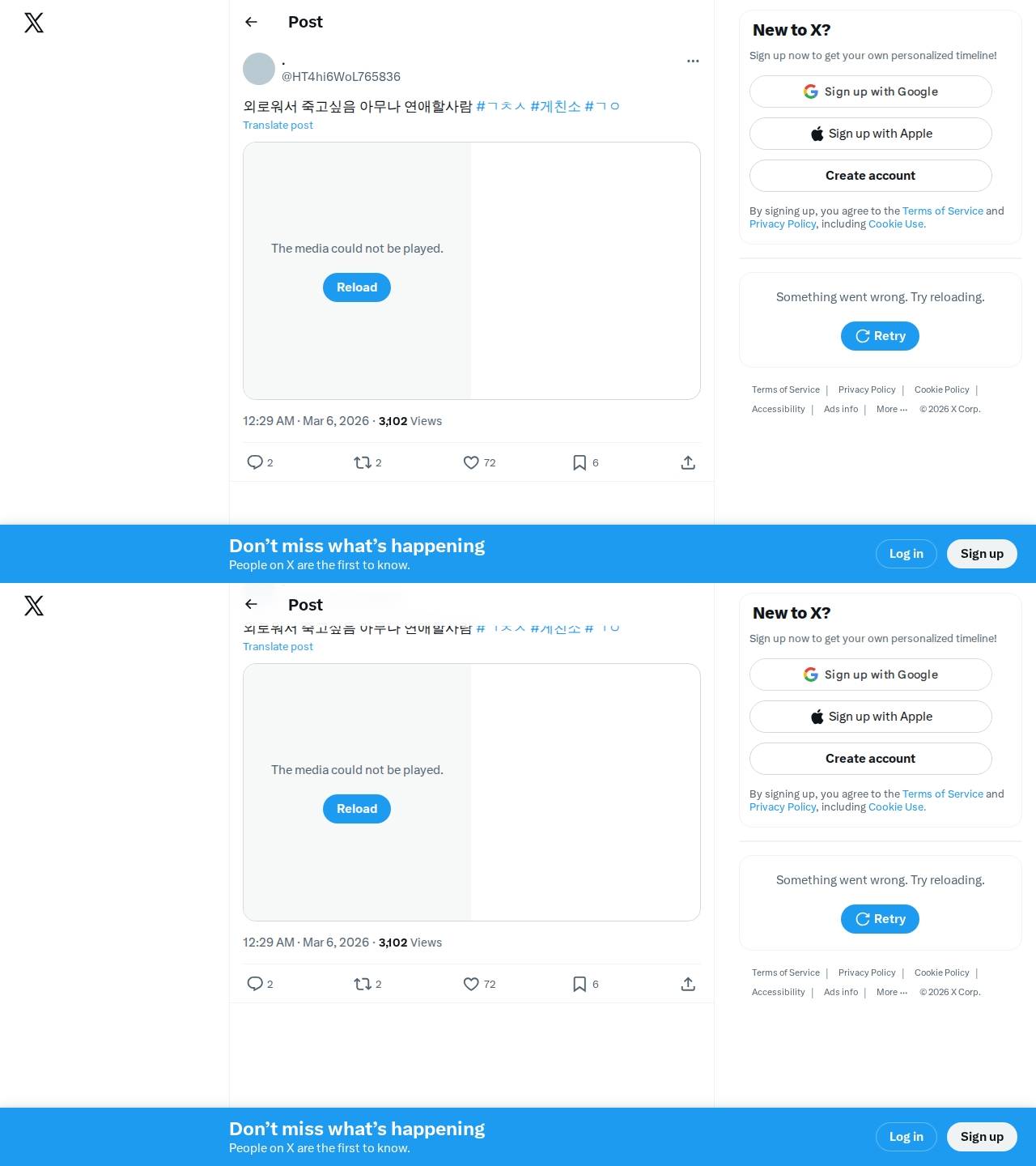
Task: Open the #게친소 hashtag in fully visible post
Action: point(555,106)
